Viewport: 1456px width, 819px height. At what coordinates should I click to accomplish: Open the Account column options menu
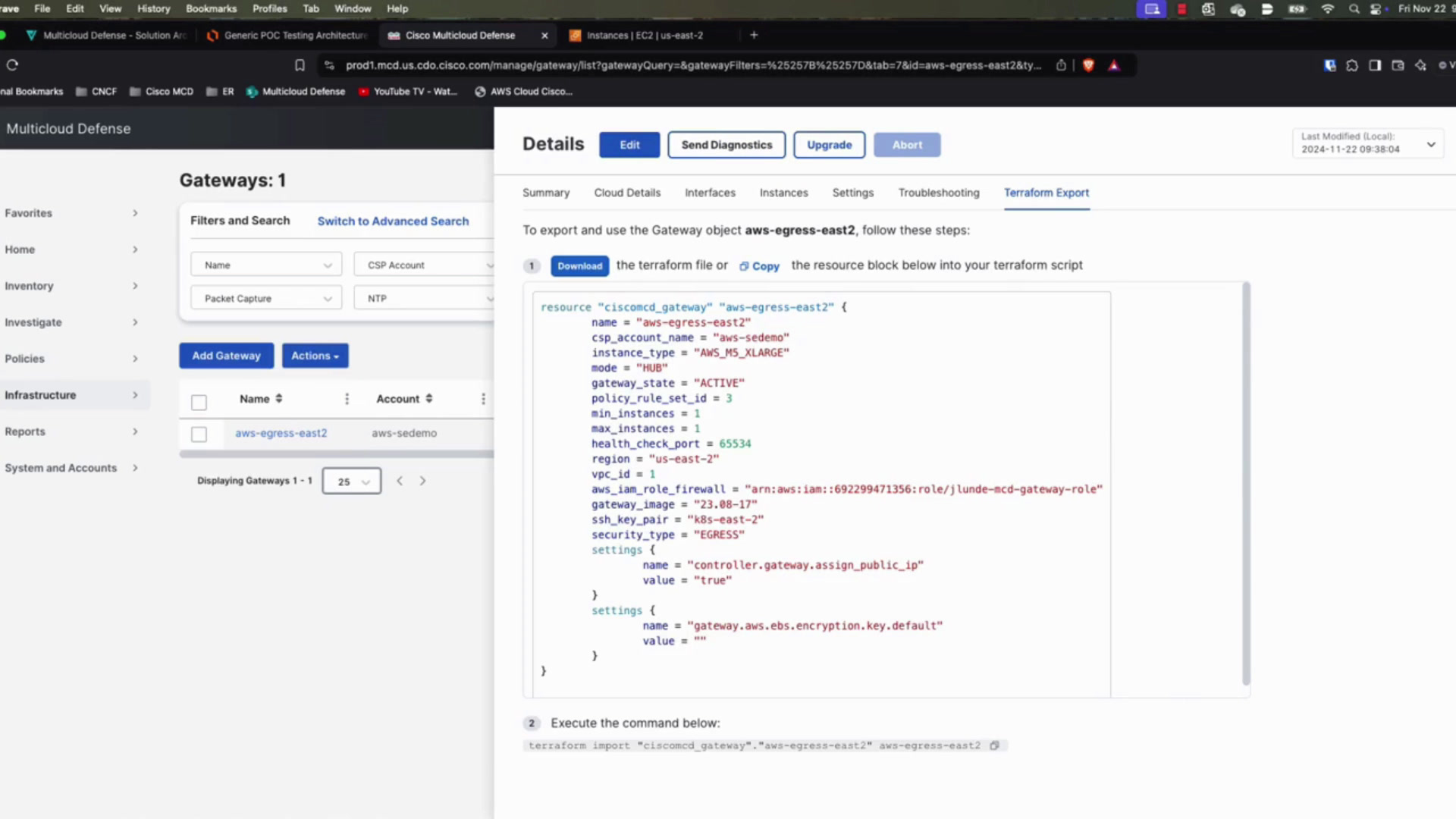[483, 399]
